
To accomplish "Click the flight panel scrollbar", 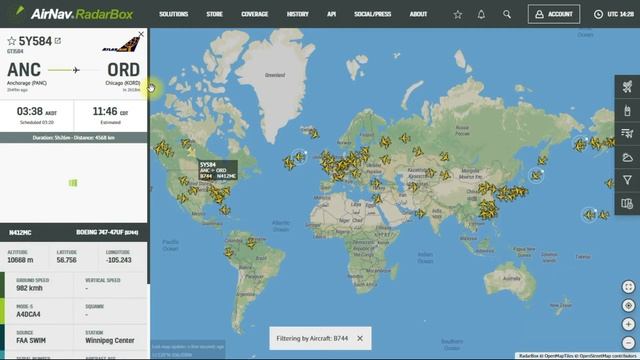I will (x=149, y=155).
